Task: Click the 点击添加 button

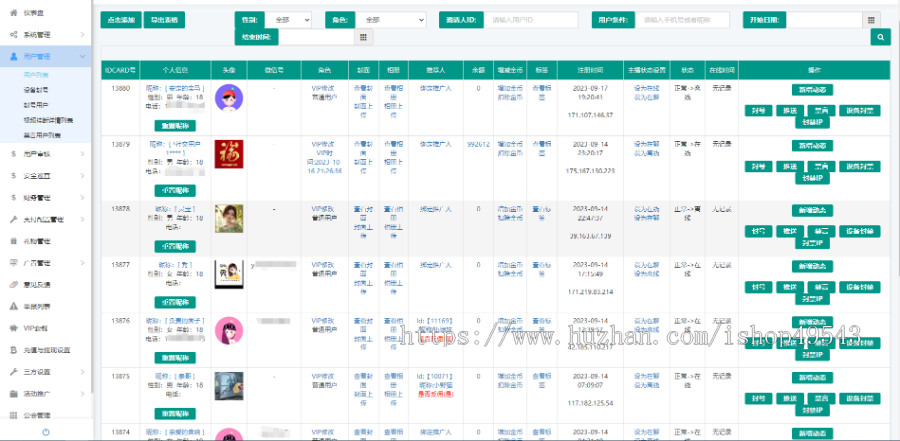Action: coord(121,20)
